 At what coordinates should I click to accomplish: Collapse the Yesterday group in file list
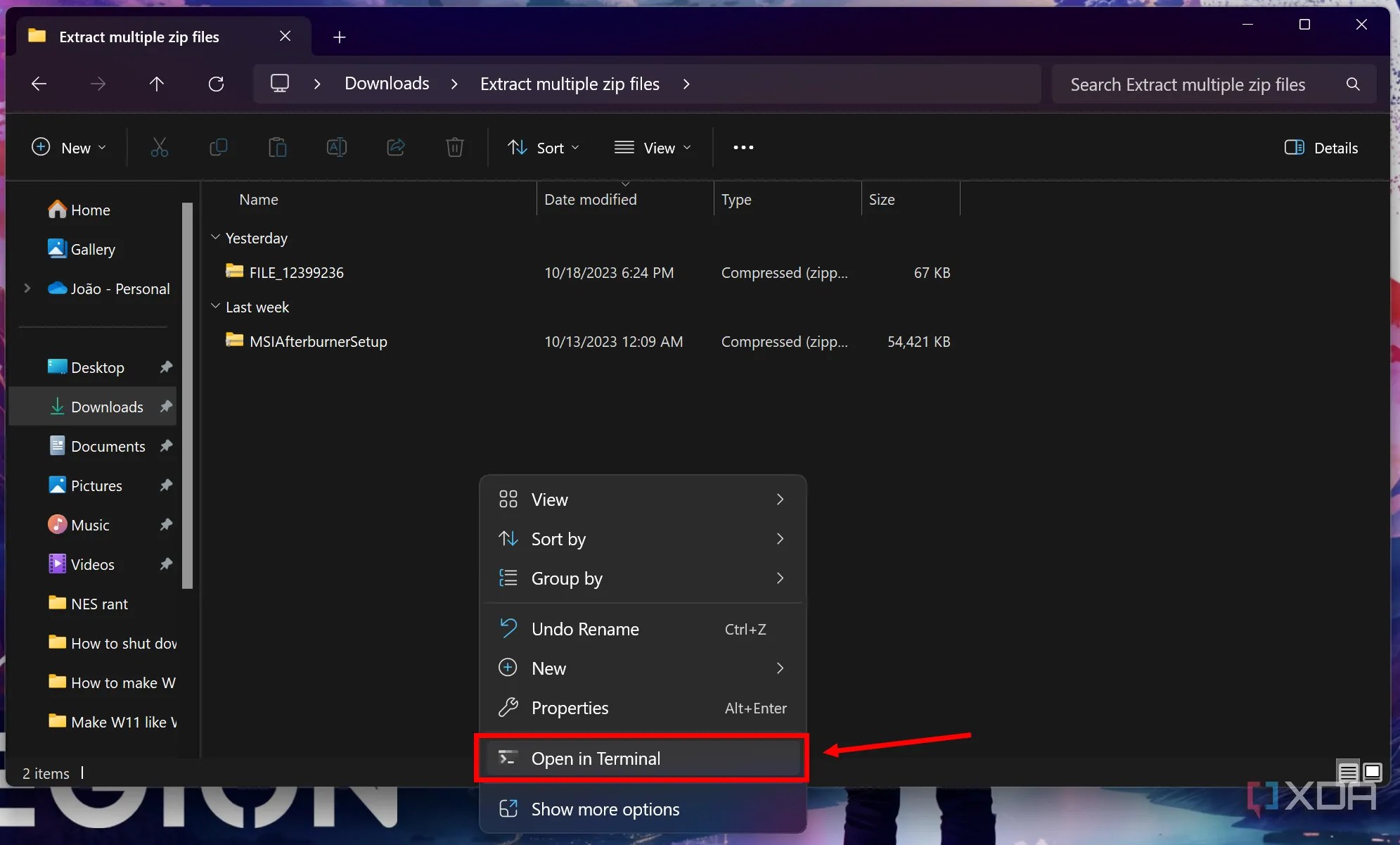[215, 238]
